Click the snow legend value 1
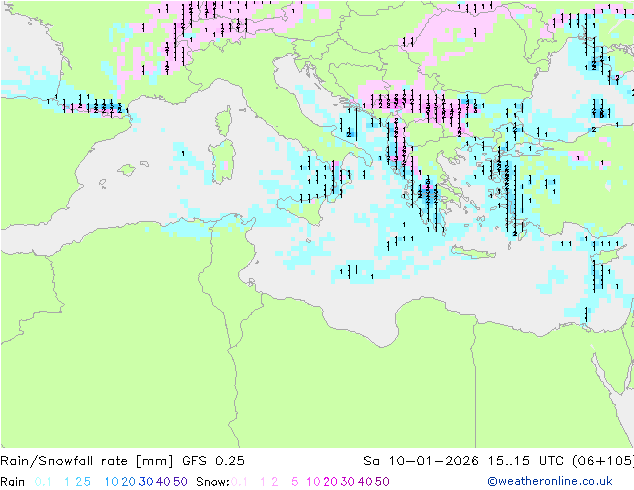Image resolution: width=634 pixels, height=490 pixels. point(263,482)
